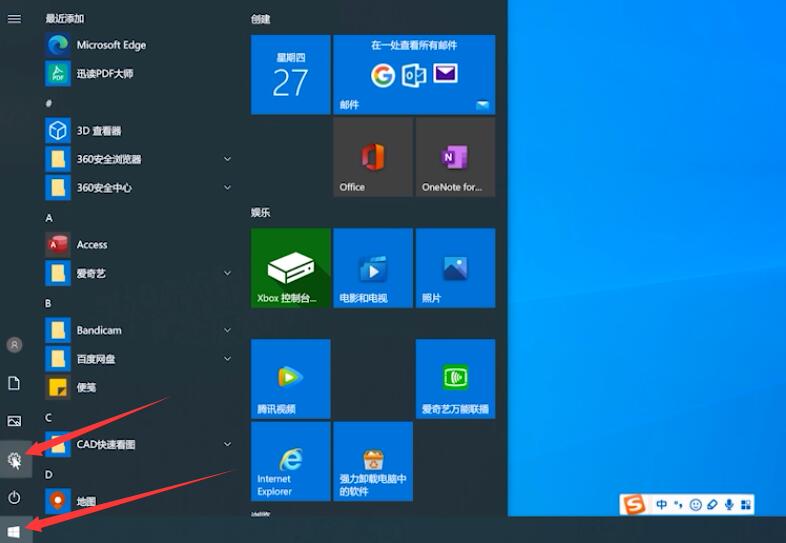Open Documents icon in Start sidebar
This screenshot has height=543, width=786.
click(15, 383)
